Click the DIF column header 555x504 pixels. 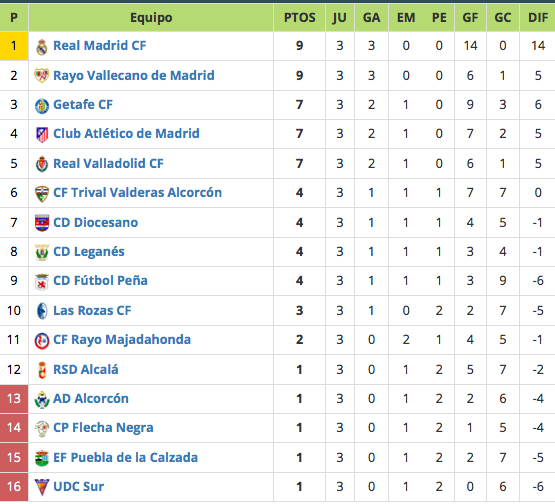[x=538, y=18]
